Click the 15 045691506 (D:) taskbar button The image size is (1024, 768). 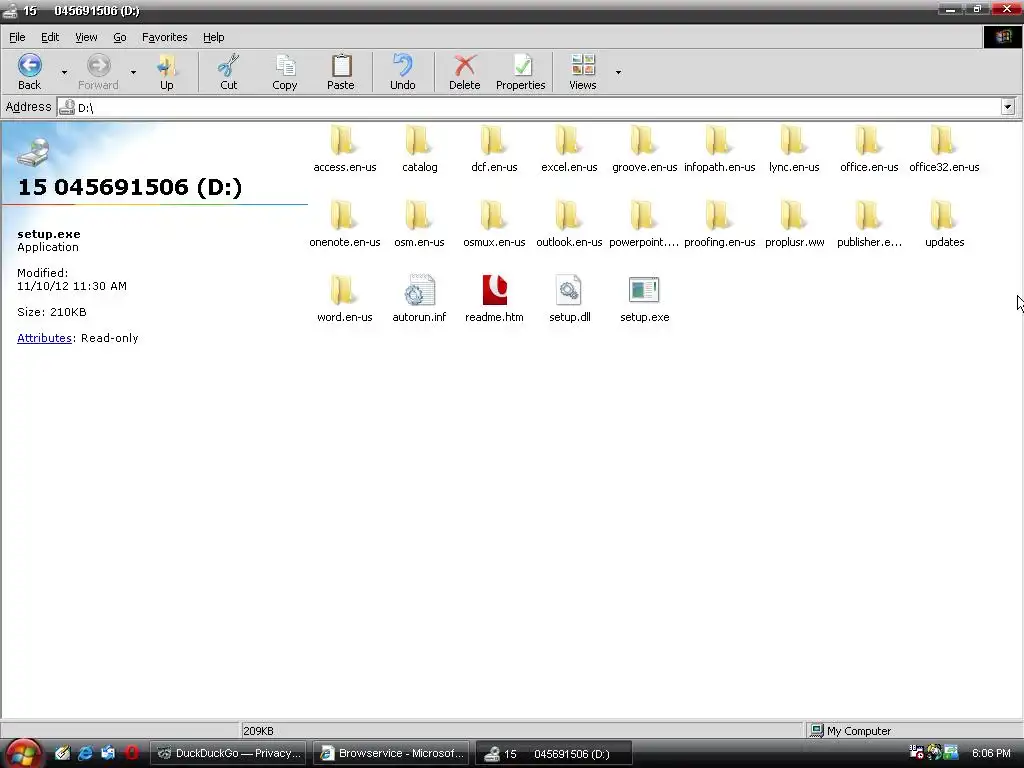coord(553,754)
